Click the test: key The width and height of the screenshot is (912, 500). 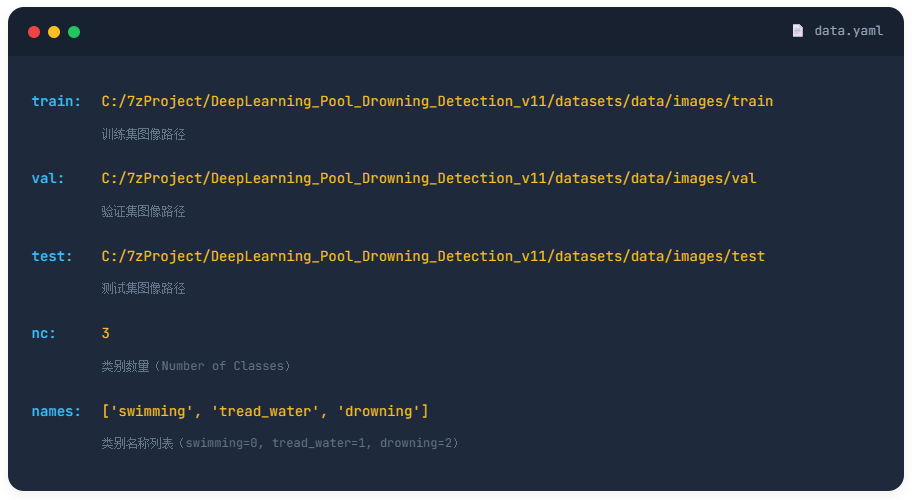52,256
